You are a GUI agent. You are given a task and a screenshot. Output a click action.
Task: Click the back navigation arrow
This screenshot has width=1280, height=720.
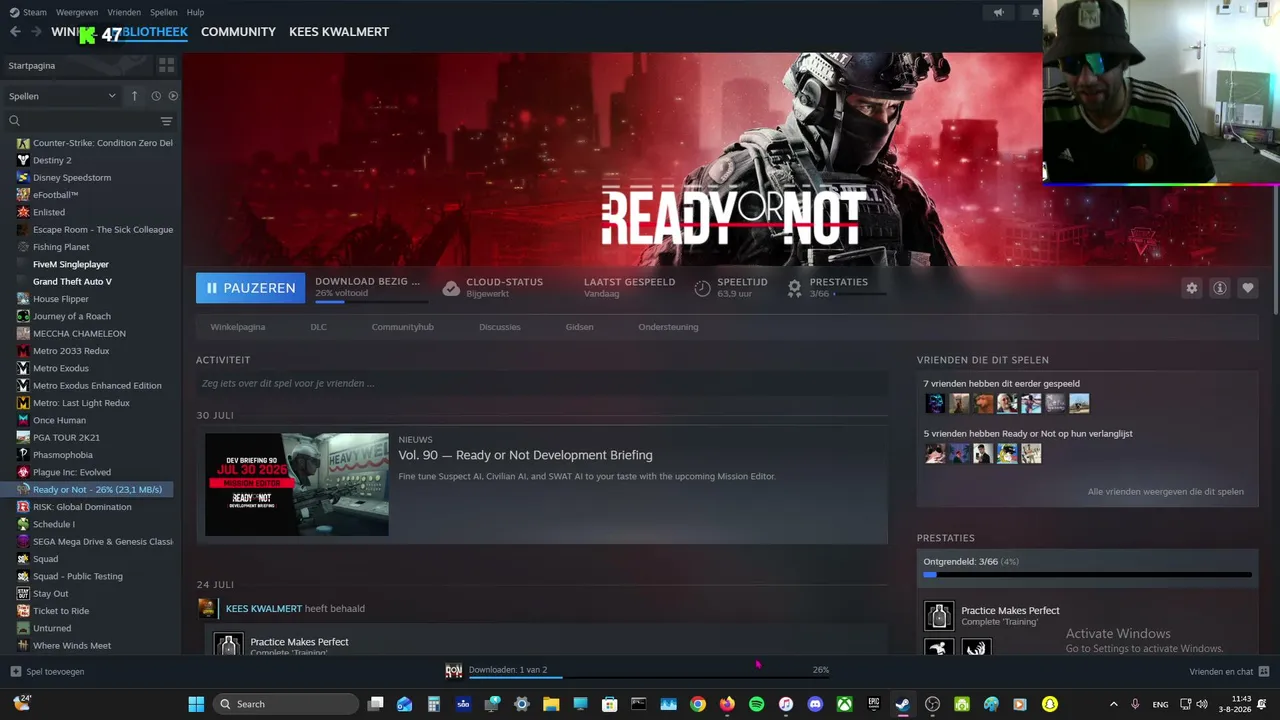coord(15,32)
